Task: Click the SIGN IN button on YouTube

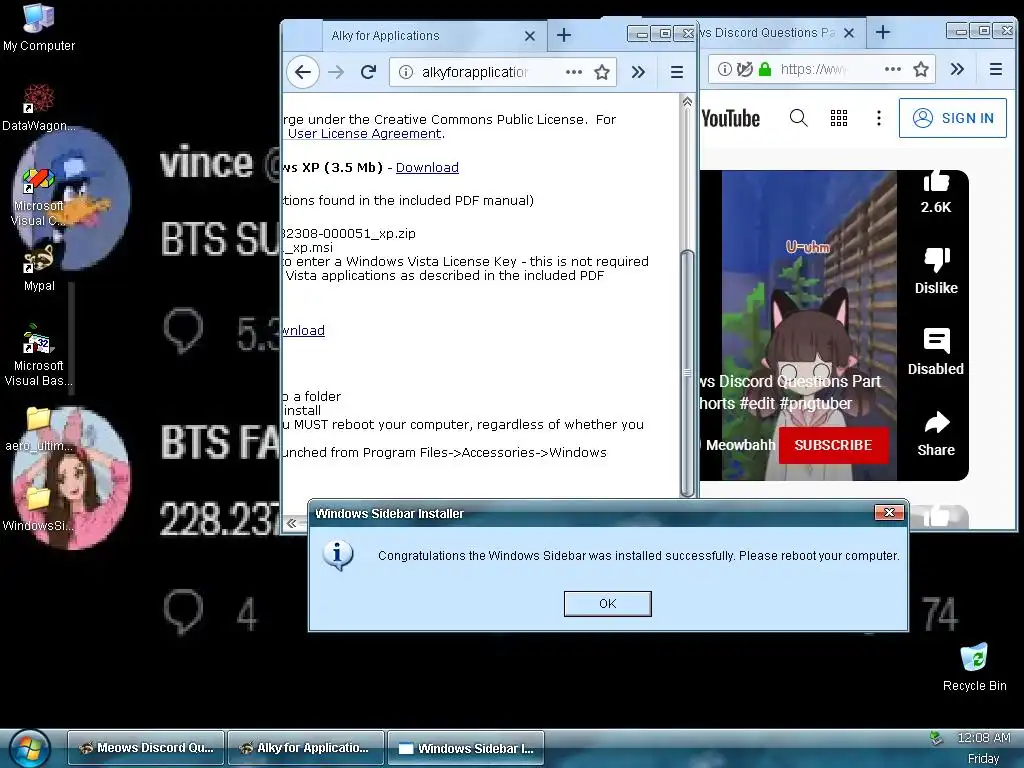Action: [953, 118]
